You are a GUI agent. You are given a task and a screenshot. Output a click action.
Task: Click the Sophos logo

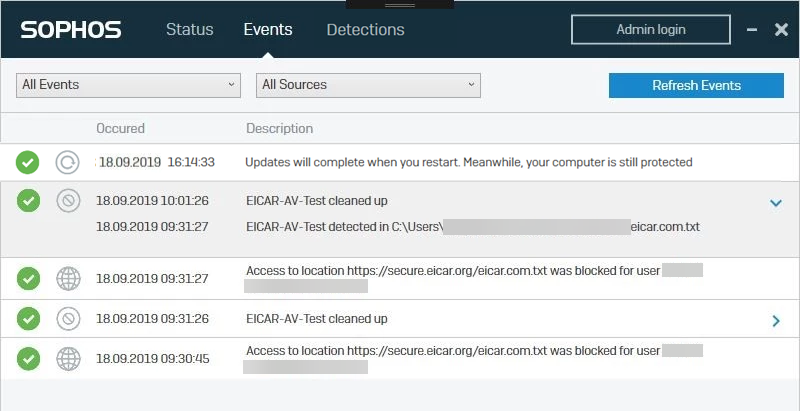click(71, 30)
